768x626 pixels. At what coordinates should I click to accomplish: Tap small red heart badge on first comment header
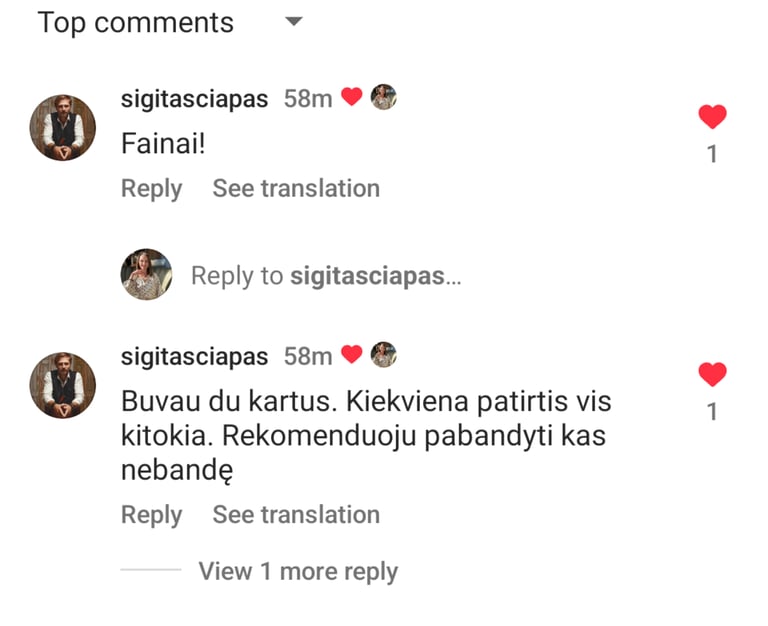pyautogui.click(x=351, y=96)
